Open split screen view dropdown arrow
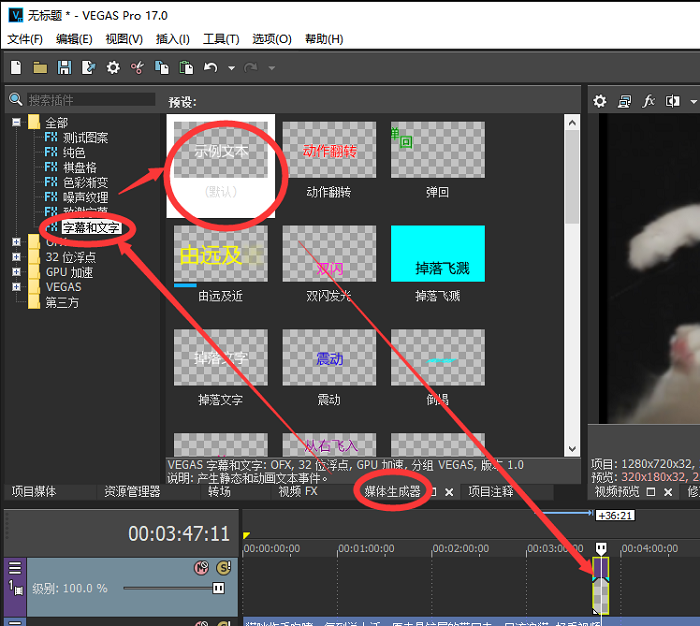Screen dimensions: 700x626 pos(693,102)
